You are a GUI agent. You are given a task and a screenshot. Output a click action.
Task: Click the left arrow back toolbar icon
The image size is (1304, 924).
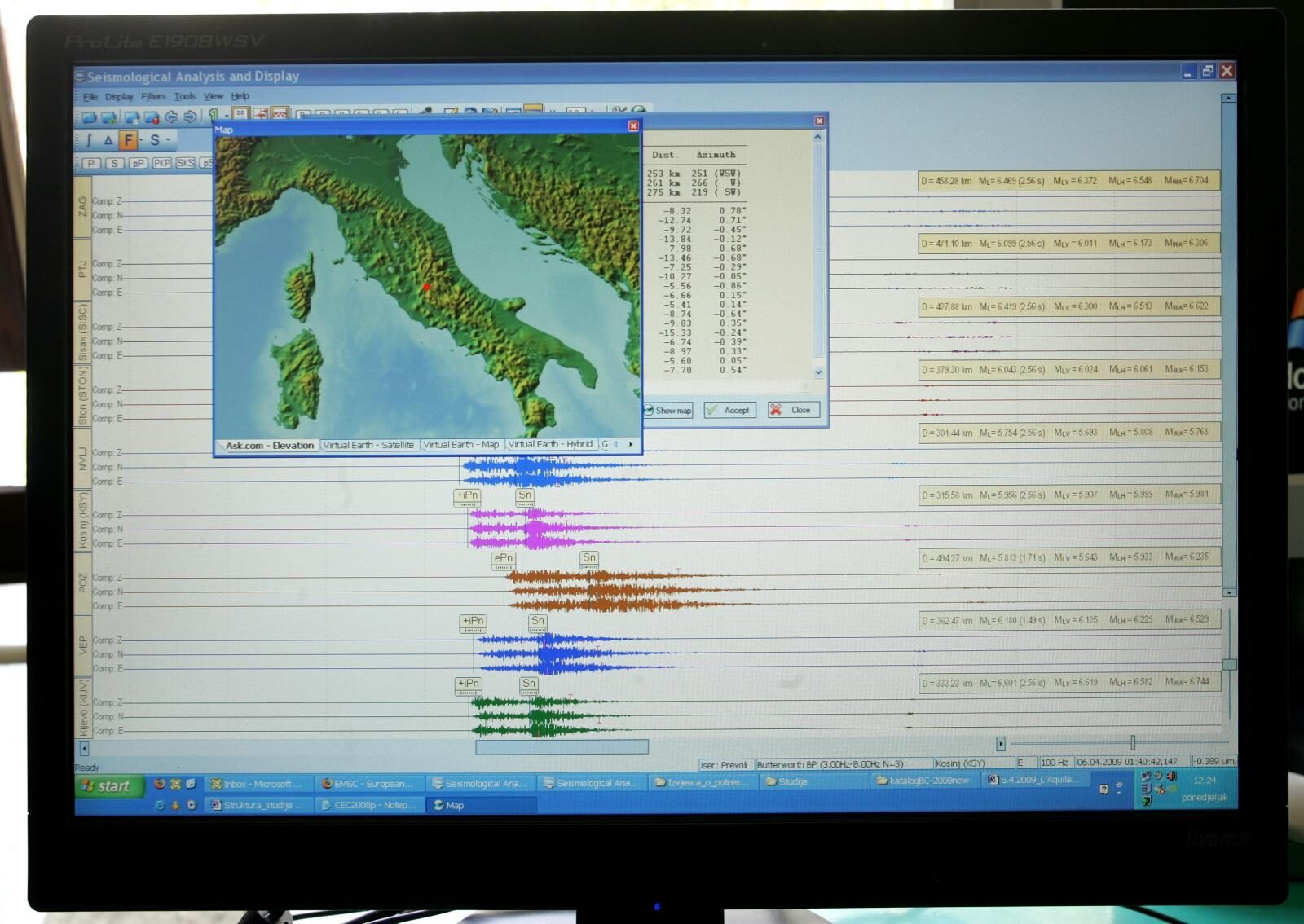click(171, 117)
